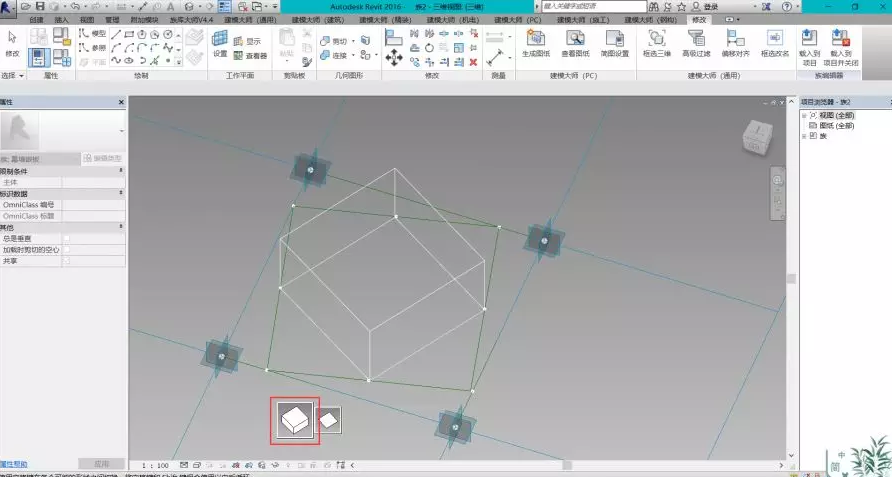
Task: Click the 模型 model line button
Action: tap(93, 34)
